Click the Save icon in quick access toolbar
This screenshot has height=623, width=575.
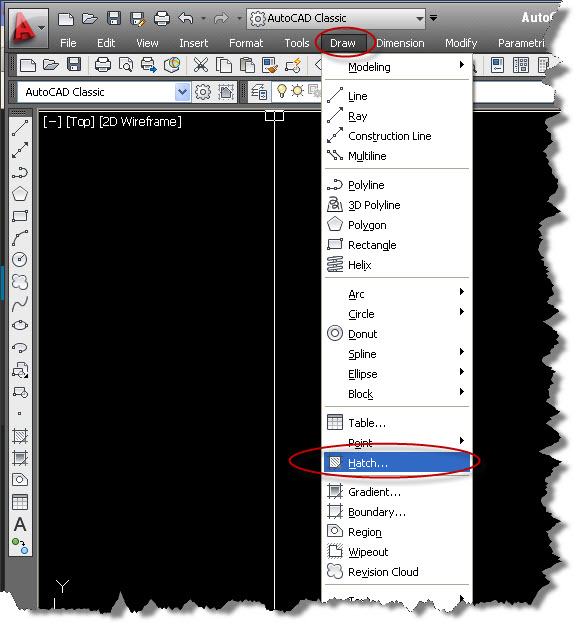(114, 18)
